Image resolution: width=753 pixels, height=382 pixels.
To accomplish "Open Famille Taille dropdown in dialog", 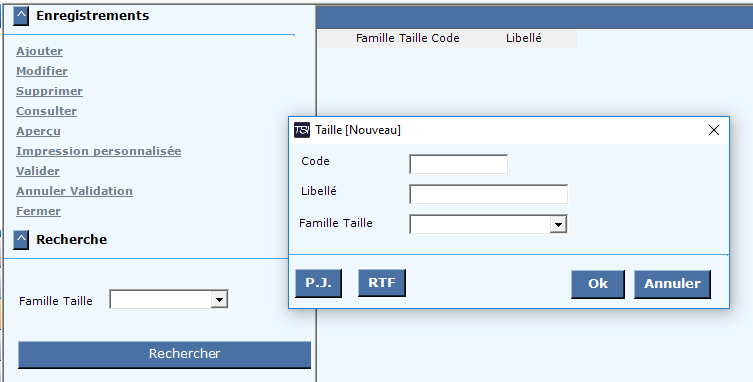I will (x=558, y=224).
